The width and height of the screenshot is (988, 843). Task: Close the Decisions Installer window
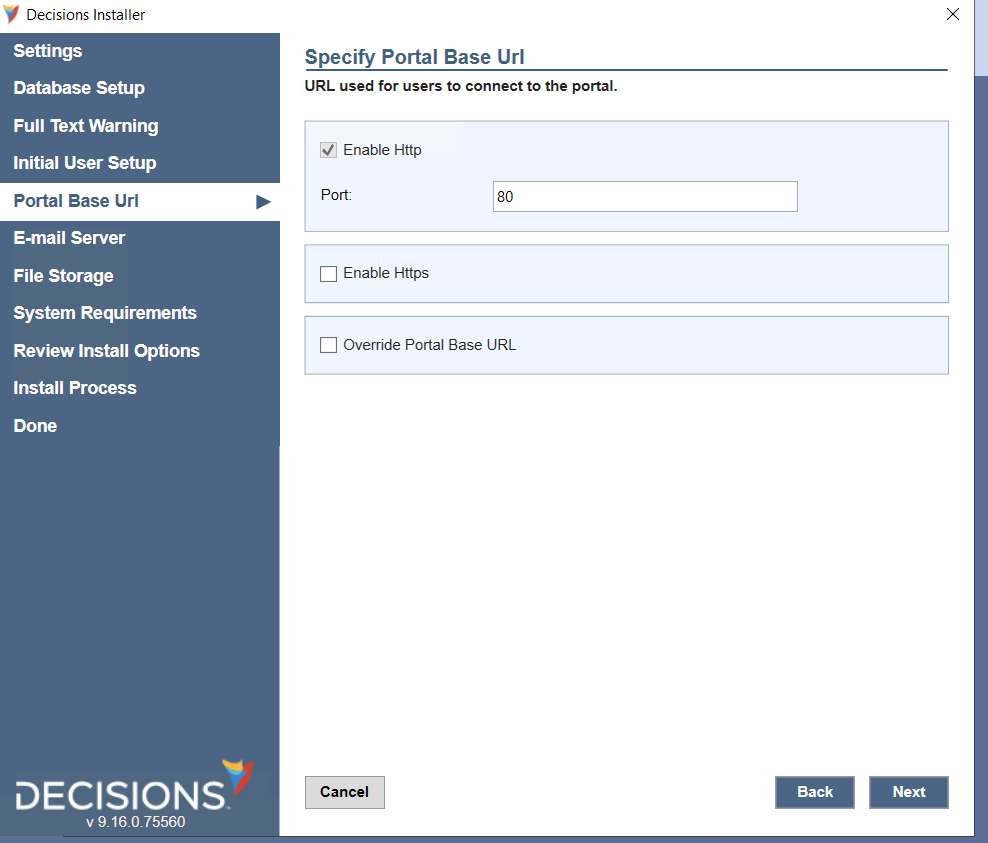pyautogui.click(x=952, y=15)
